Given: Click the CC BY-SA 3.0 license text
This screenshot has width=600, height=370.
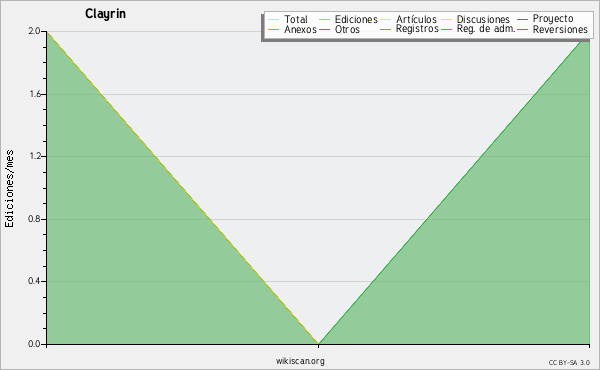Looking at the screenshot, I should click(x=569, y=362).
